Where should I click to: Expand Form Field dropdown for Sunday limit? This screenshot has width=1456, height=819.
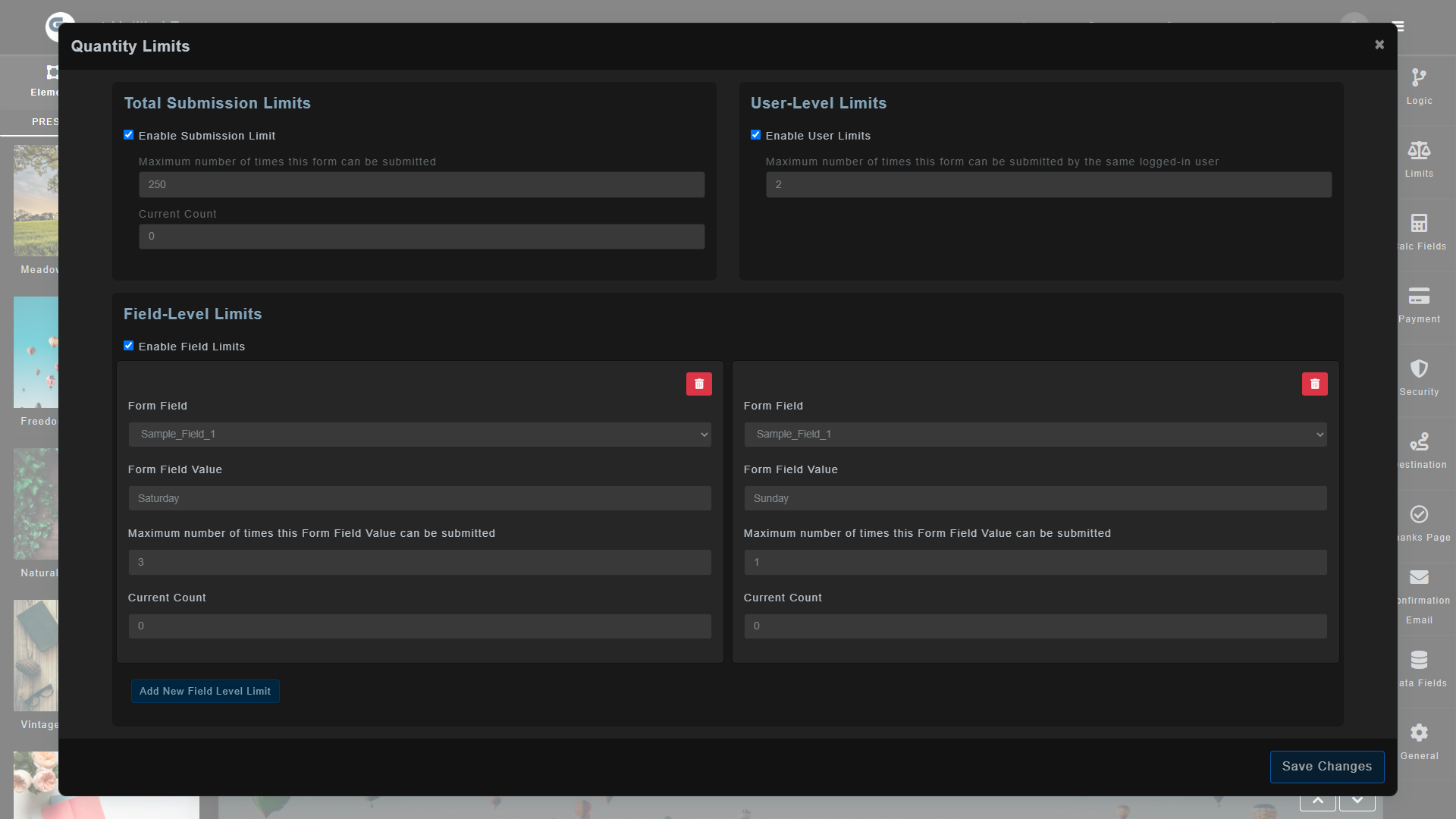coord(1035,435)
